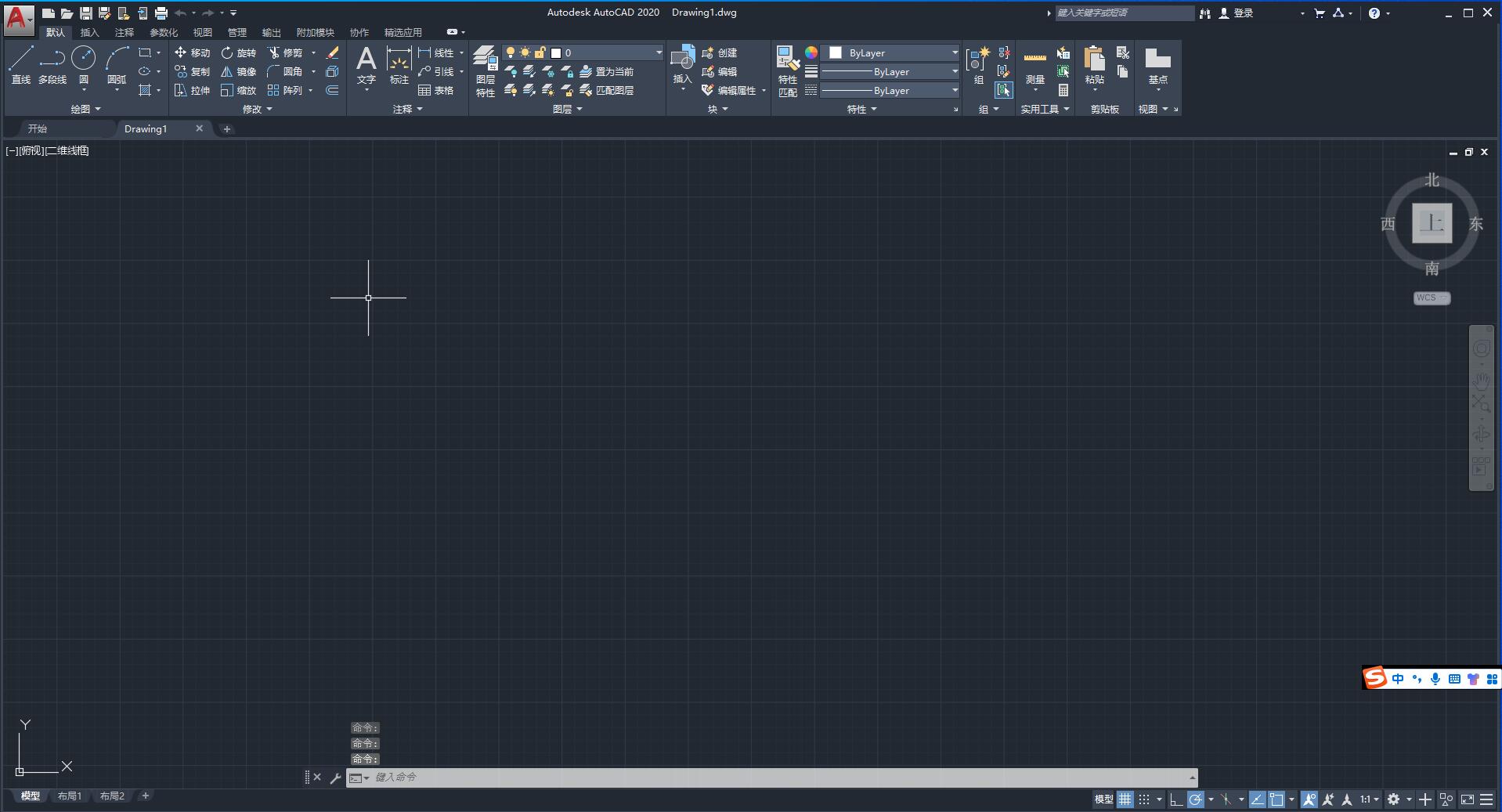Expand the 修改 panel dropdown
The height and width of the screenshot is (812, 1502).
tap(257, 109)
